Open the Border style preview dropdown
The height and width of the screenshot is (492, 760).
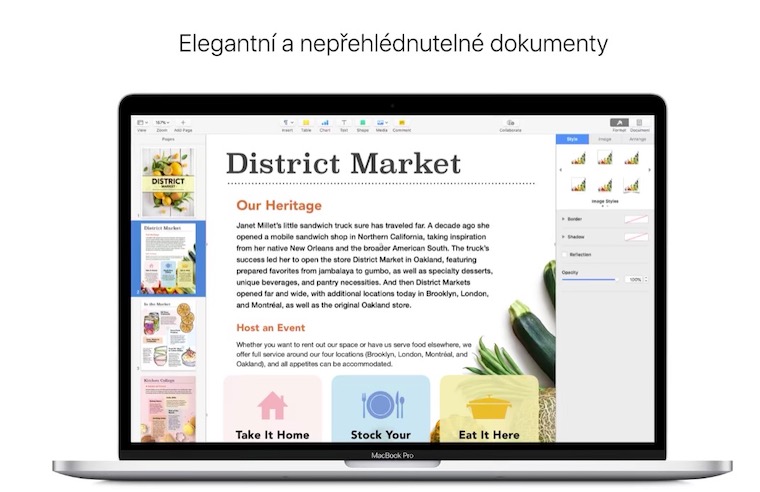coord(636,219)
